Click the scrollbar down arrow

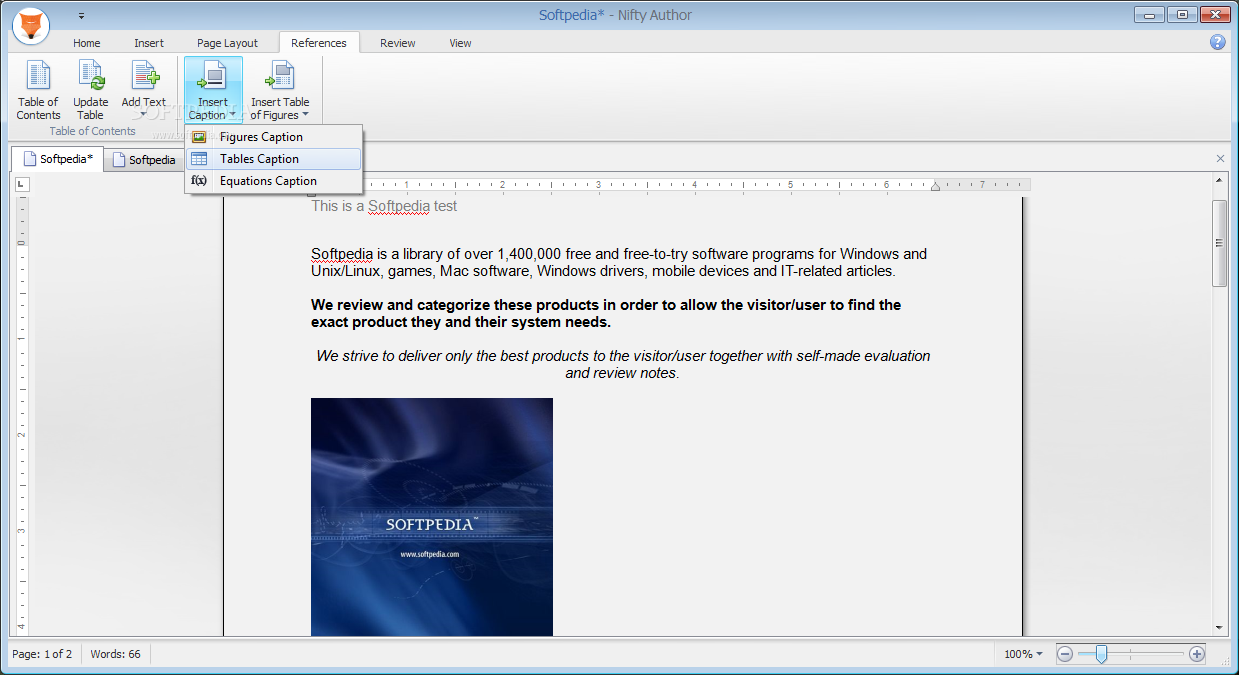pos(1219,628)
